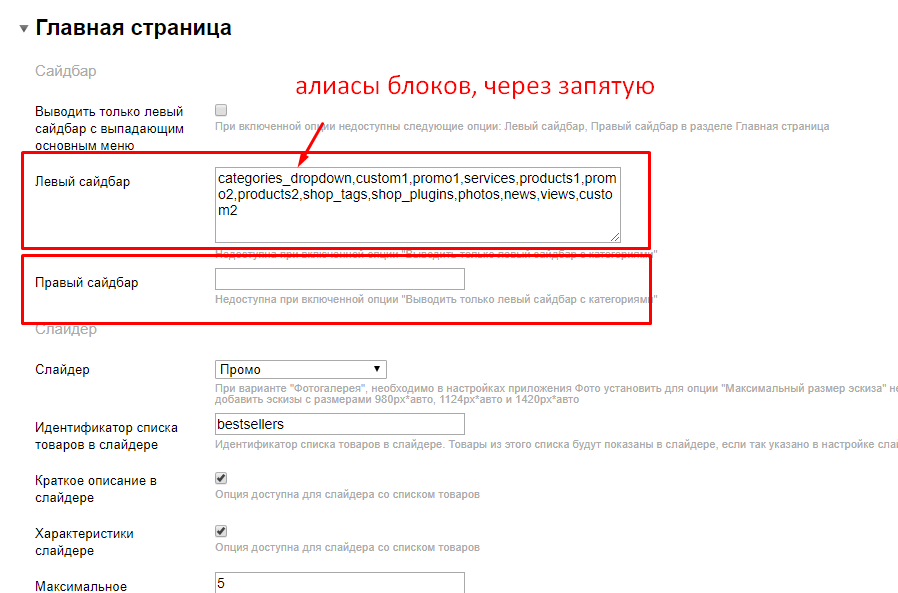The height and width of the screenshot is (593, 898).
Task: Open the Слайдер dropdown showing Промо
Action: (300, 369)
